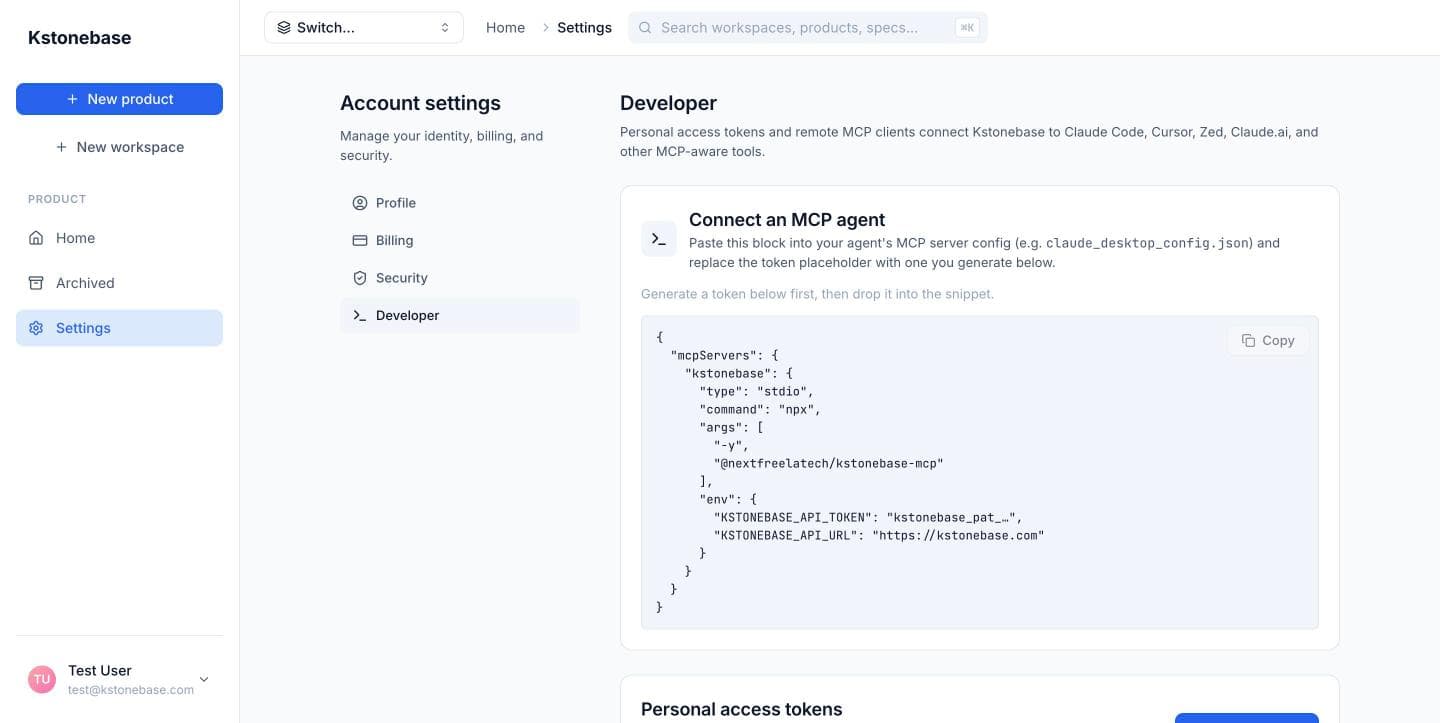Click the Account settings heading
The width and height of the screenshot is (1440, 723).
tap(420, 103)
